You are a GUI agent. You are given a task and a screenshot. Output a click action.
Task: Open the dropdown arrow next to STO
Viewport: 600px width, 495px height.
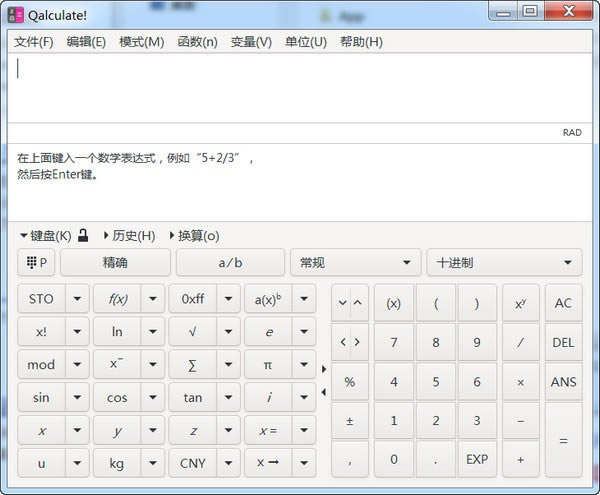pyautogui.click(x=77, y=299)
